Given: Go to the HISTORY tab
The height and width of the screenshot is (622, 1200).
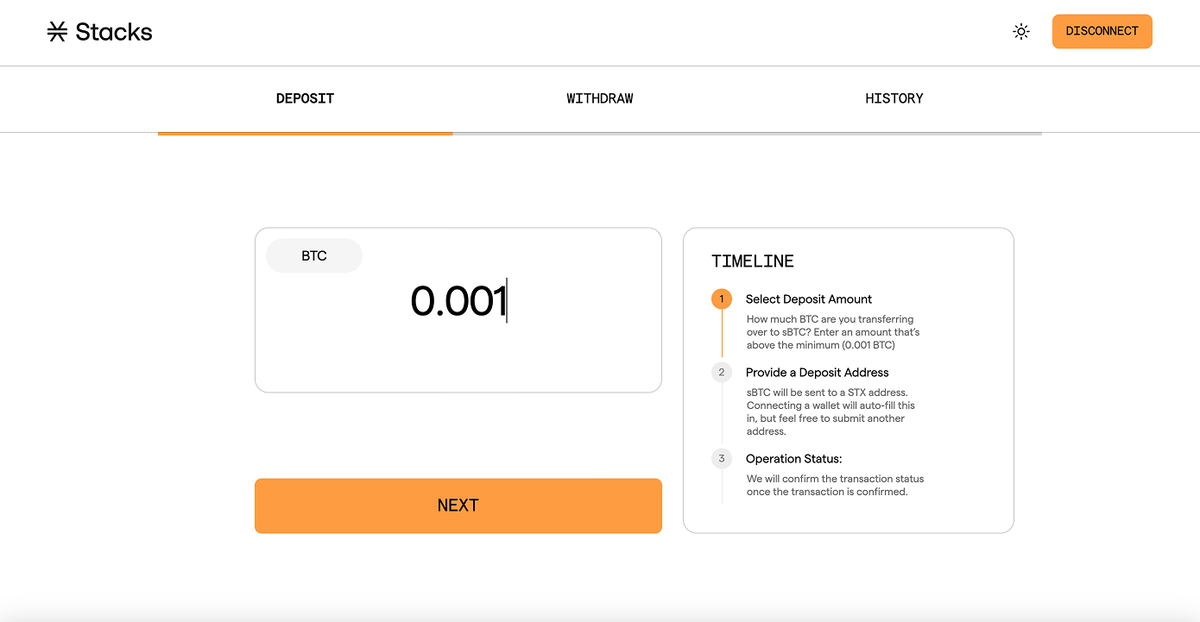Looking at the screenshot, I should tap(894, 99).
